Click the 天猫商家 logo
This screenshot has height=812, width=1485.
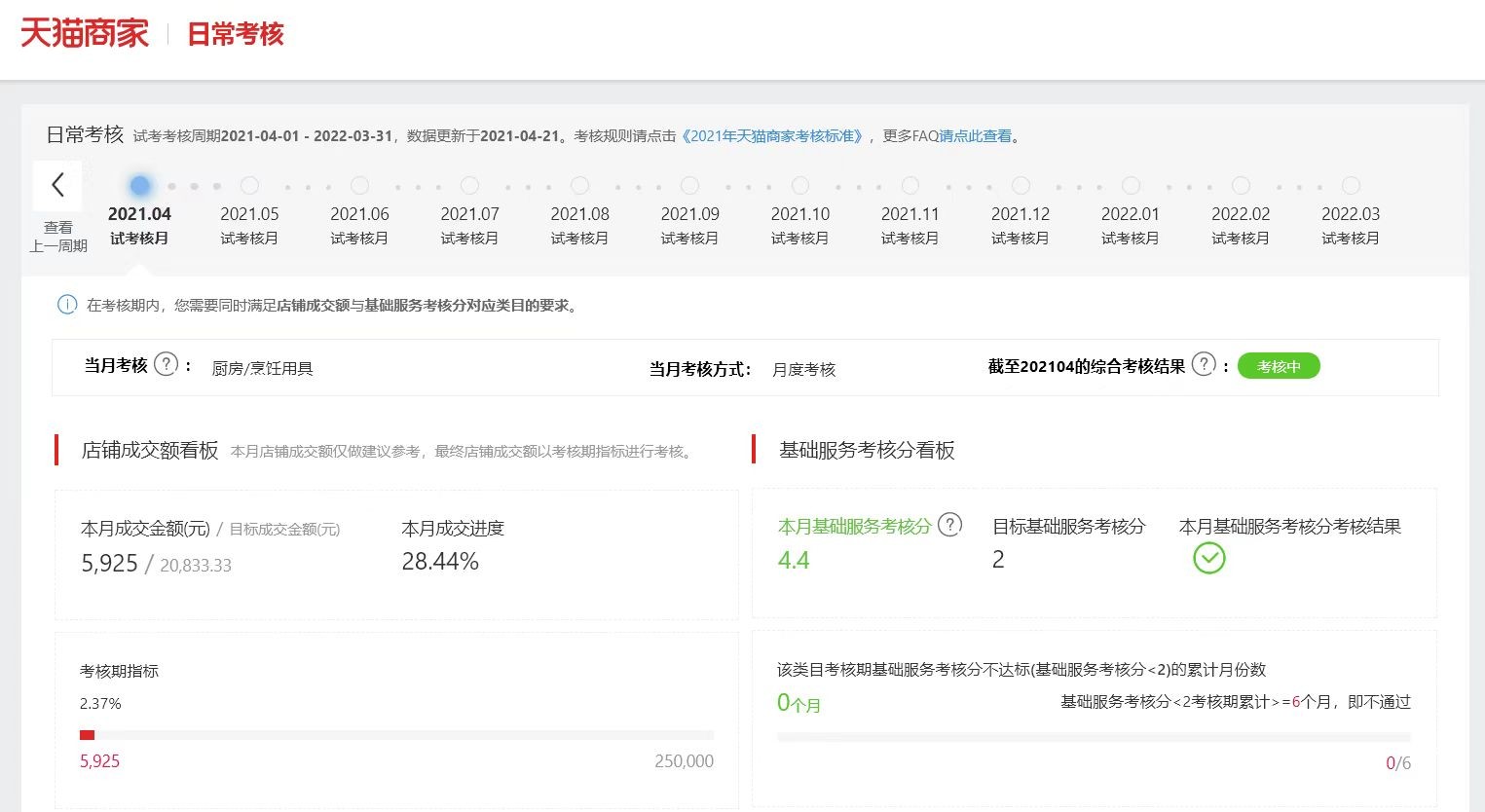[x=85, y=33]
